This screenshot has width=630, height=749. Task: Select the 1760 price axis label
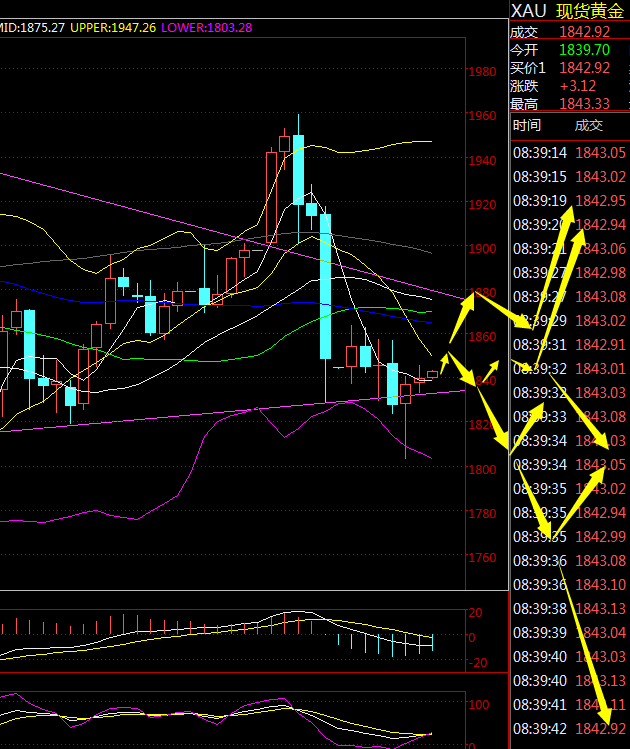point(482,558)
